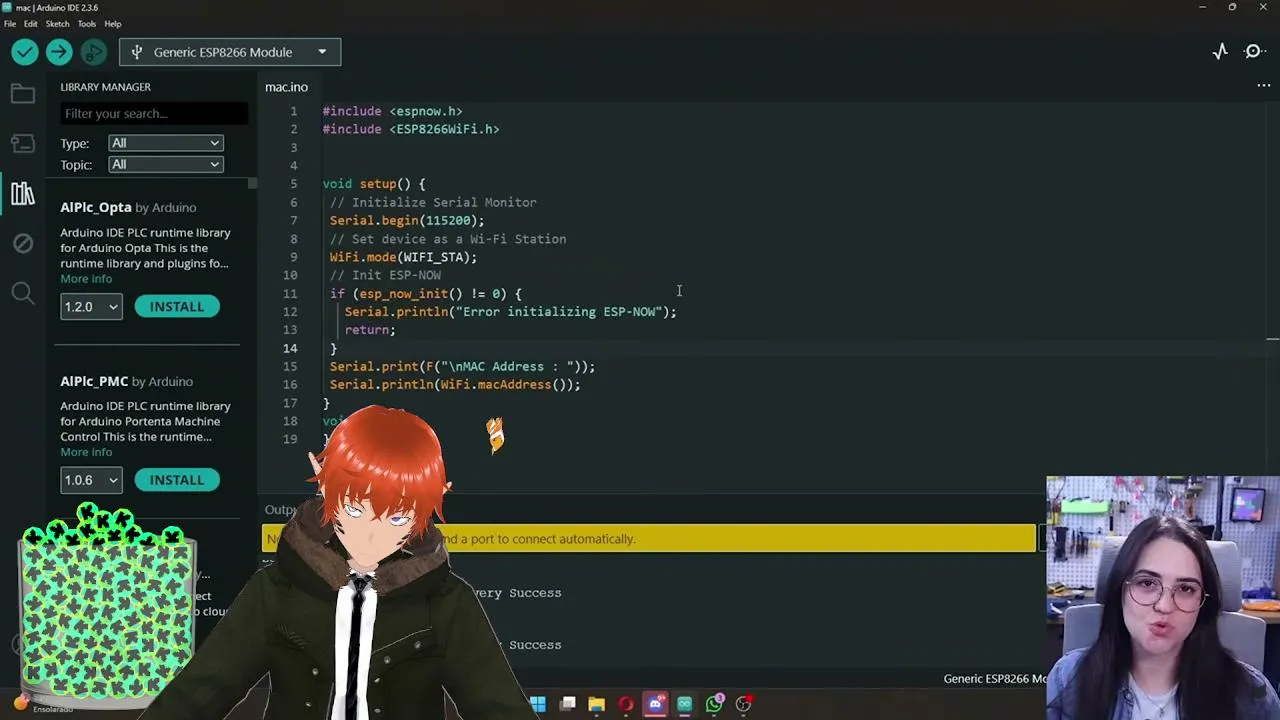This screenshot has height=720, width=1280.
Task: Install the AlPlc_Opta library
Action: tap(177, 307)
